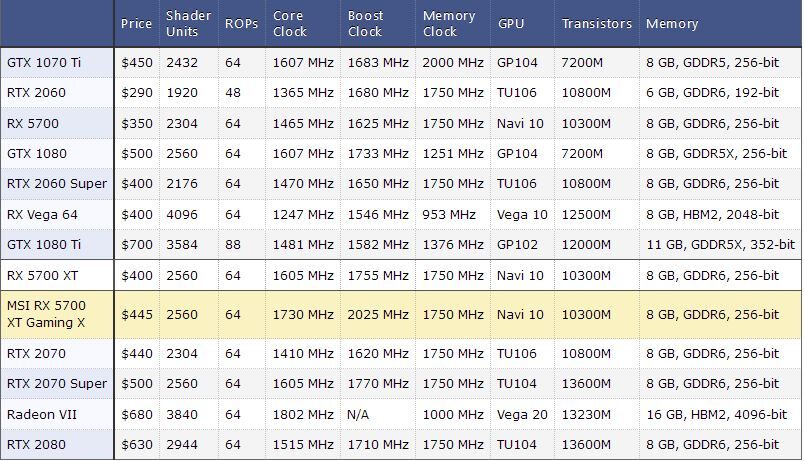Select the RX 5700 XT row name
This screenshot has height=461, width=804.
click(43, 275)
